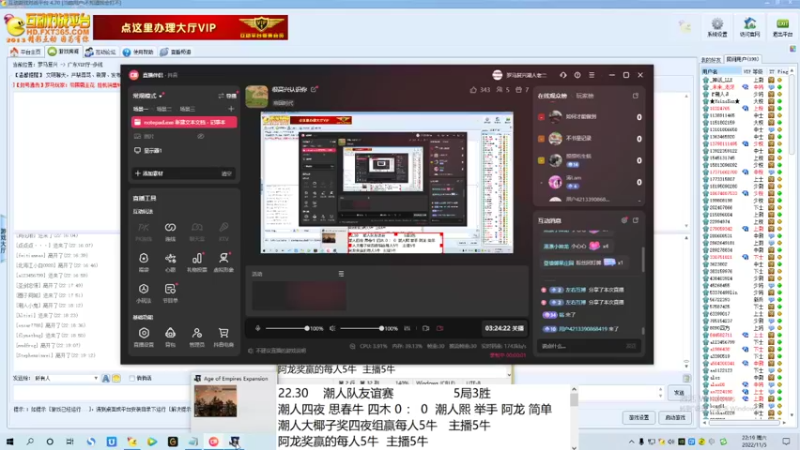This screenshot has height=450, width=800.
Task: Open the PK tool in live tools
Action: (x=143, y=230)
